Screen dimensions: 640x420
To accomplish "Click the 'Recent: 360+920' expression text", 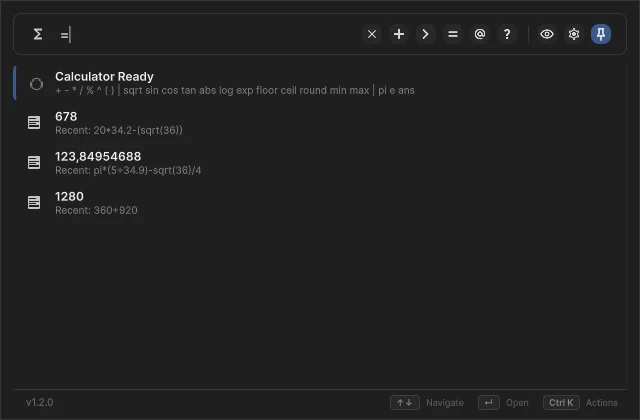I will coord(96,211).
